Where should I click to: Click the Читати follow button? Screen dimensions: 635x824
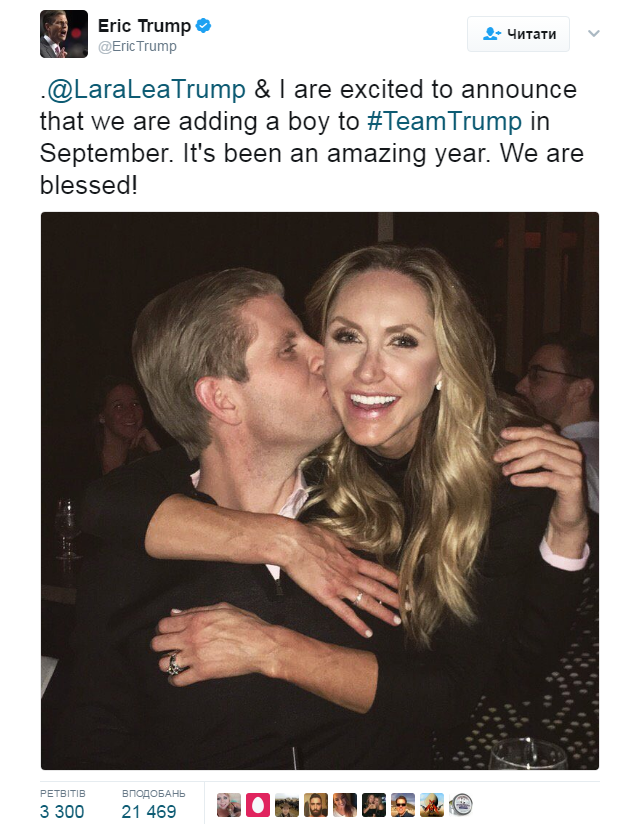[518, 34]
